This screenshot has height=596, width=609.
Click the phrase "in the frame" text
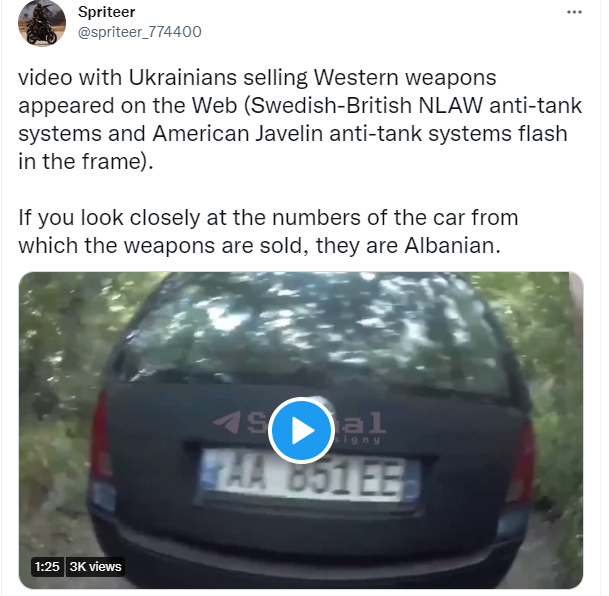coord(78,162)
